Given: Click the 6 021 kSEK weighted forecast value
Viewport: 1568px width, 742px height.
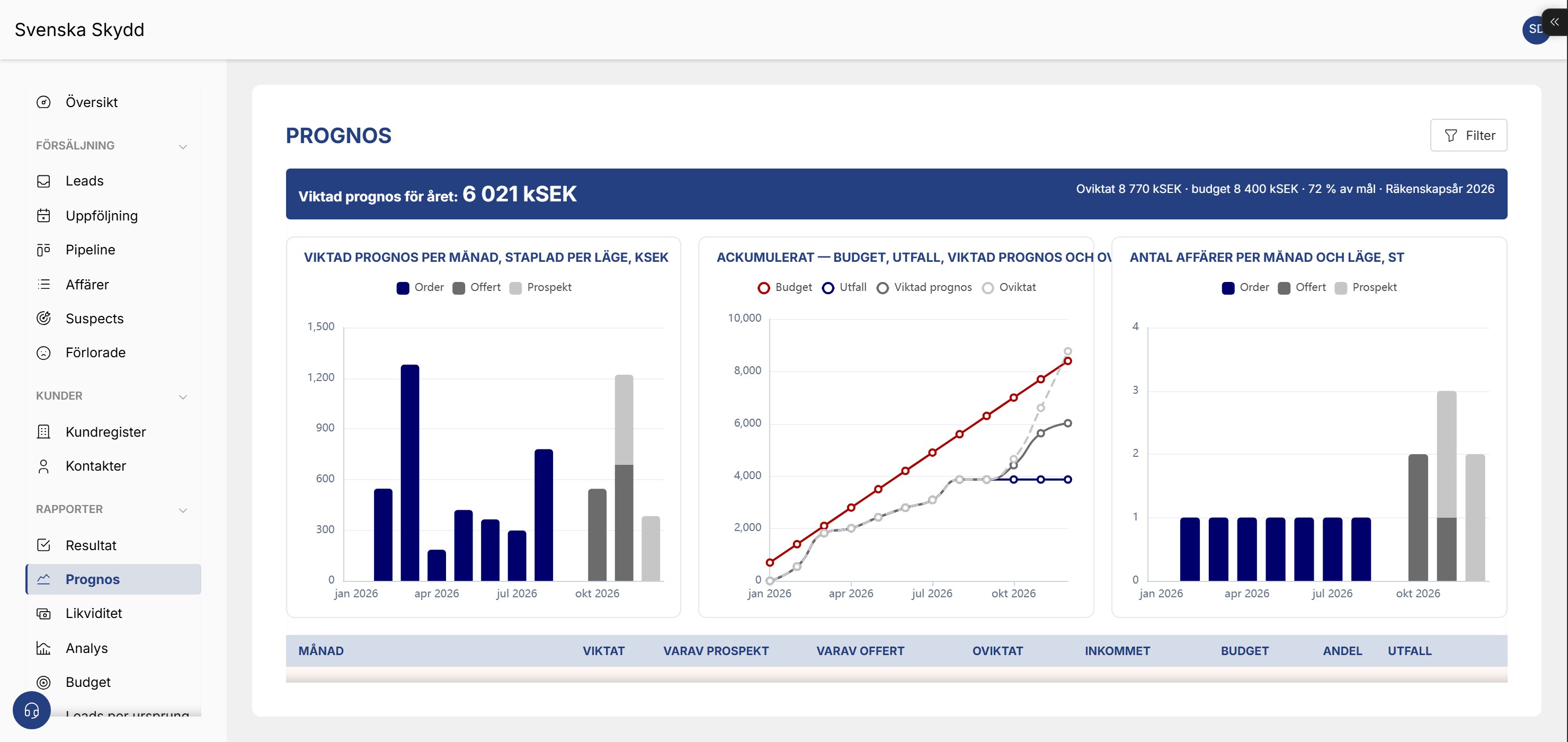Looking at the screenshot, I should point(519,194).
